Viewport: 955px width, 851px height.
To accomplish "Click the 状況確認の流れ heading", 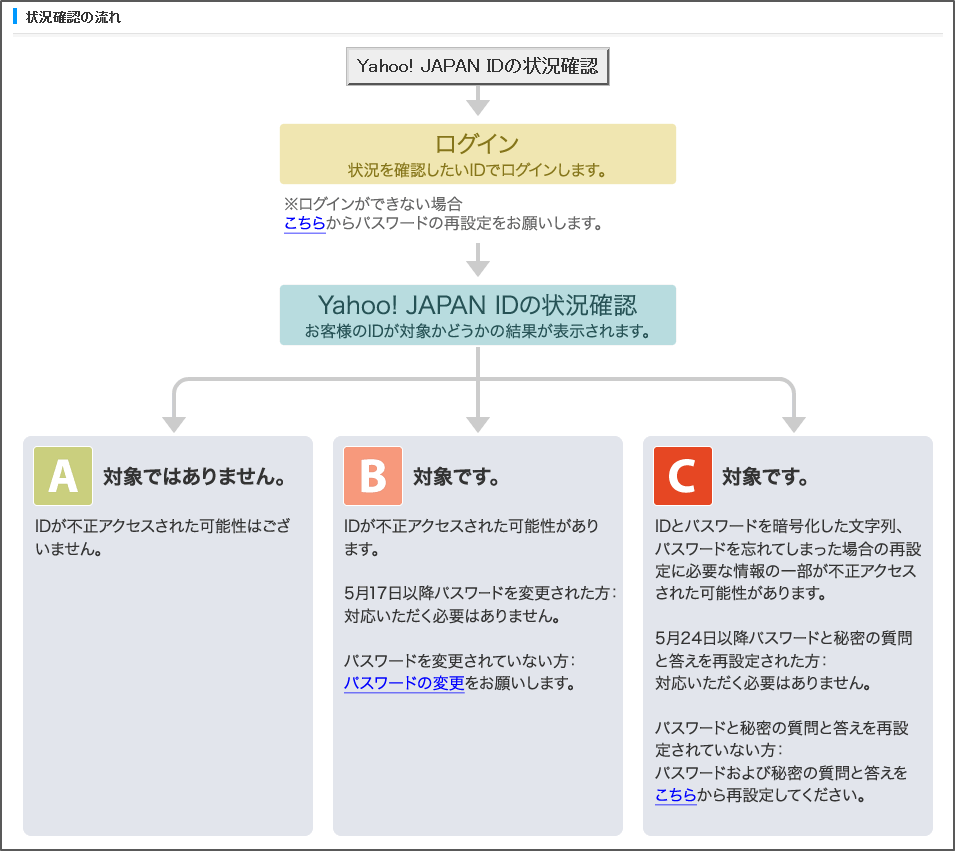I will (73, 18).
